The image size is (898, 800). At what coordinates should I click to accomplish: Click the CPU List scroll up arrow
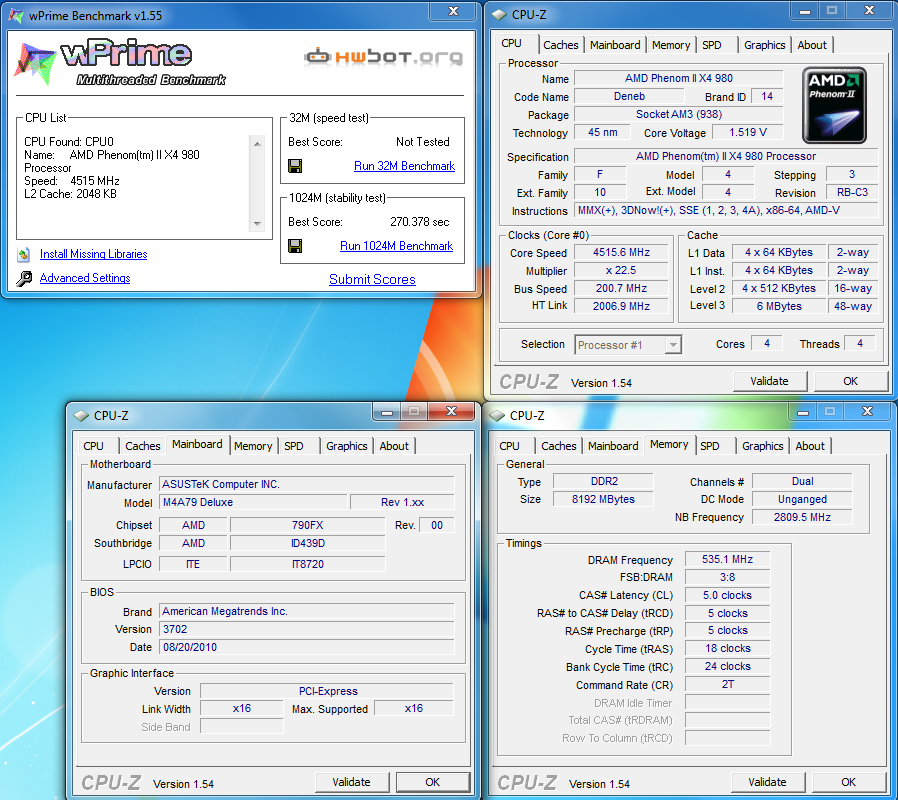pyautogui.click(x=258, y=144)
